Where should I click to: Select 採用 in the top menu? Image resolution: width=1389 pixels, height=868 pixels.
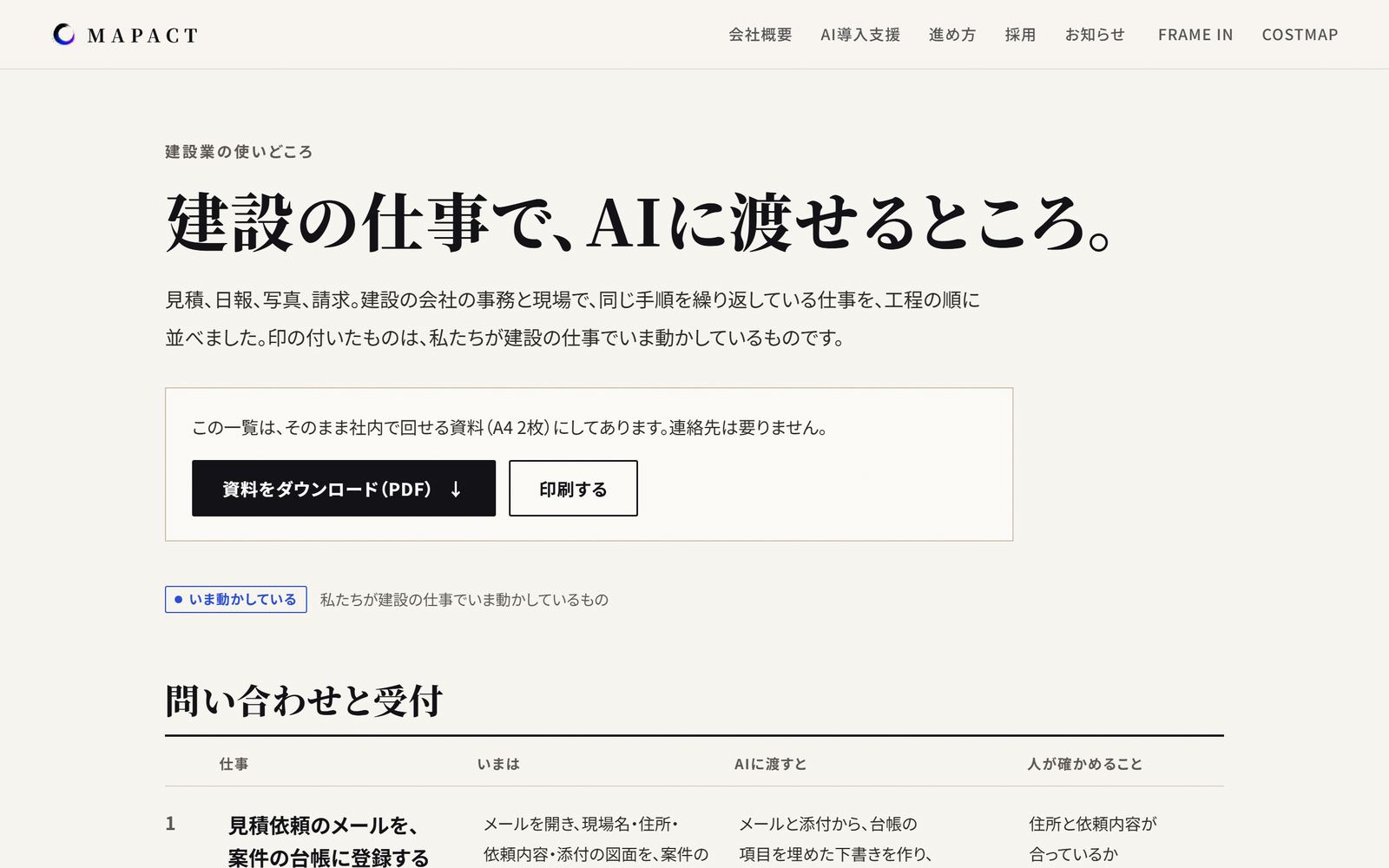pyautogui.click(x=1020, y=35)
